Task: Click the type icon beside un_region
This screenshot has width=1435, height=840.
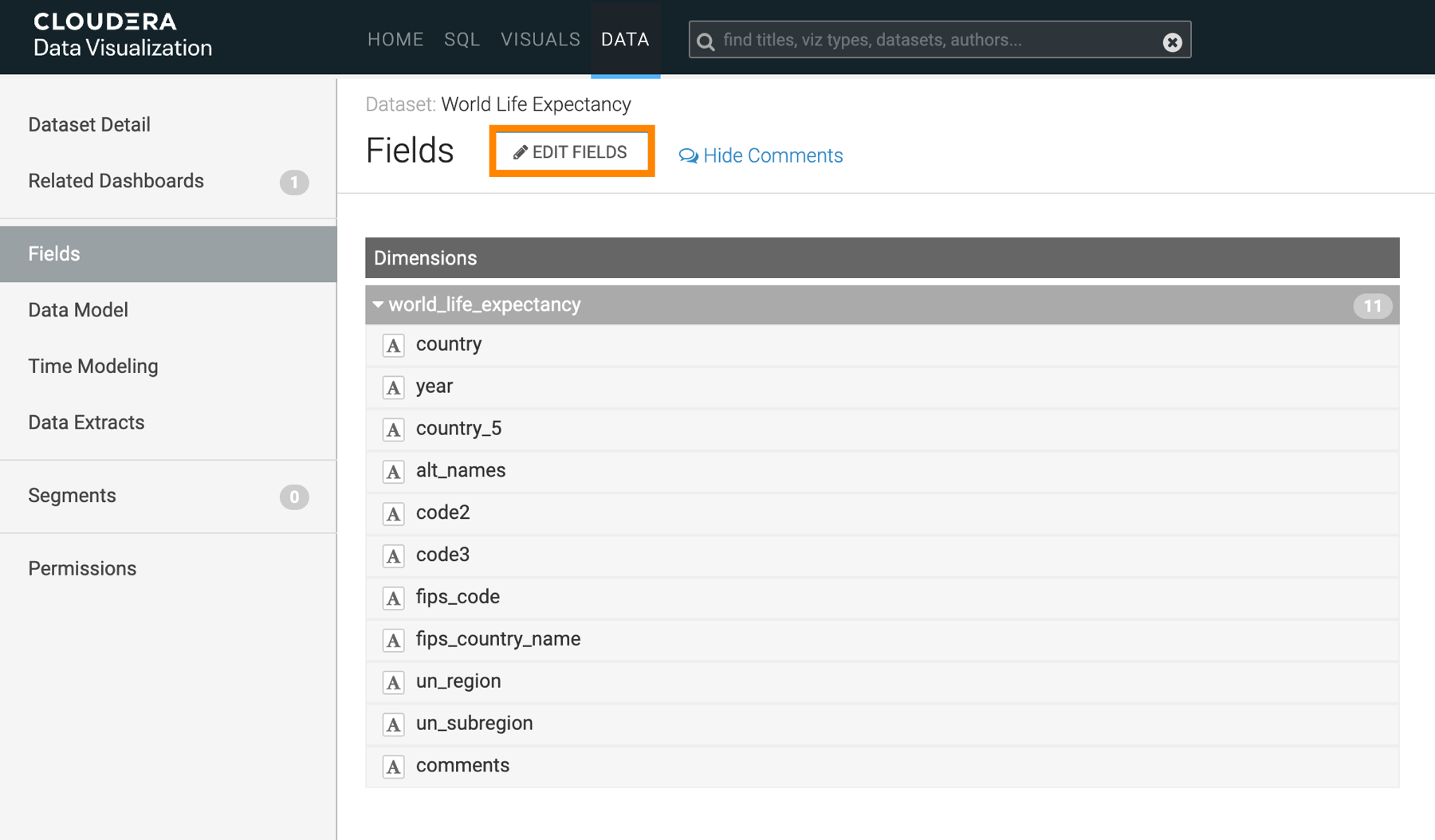Action: point(393,682)
